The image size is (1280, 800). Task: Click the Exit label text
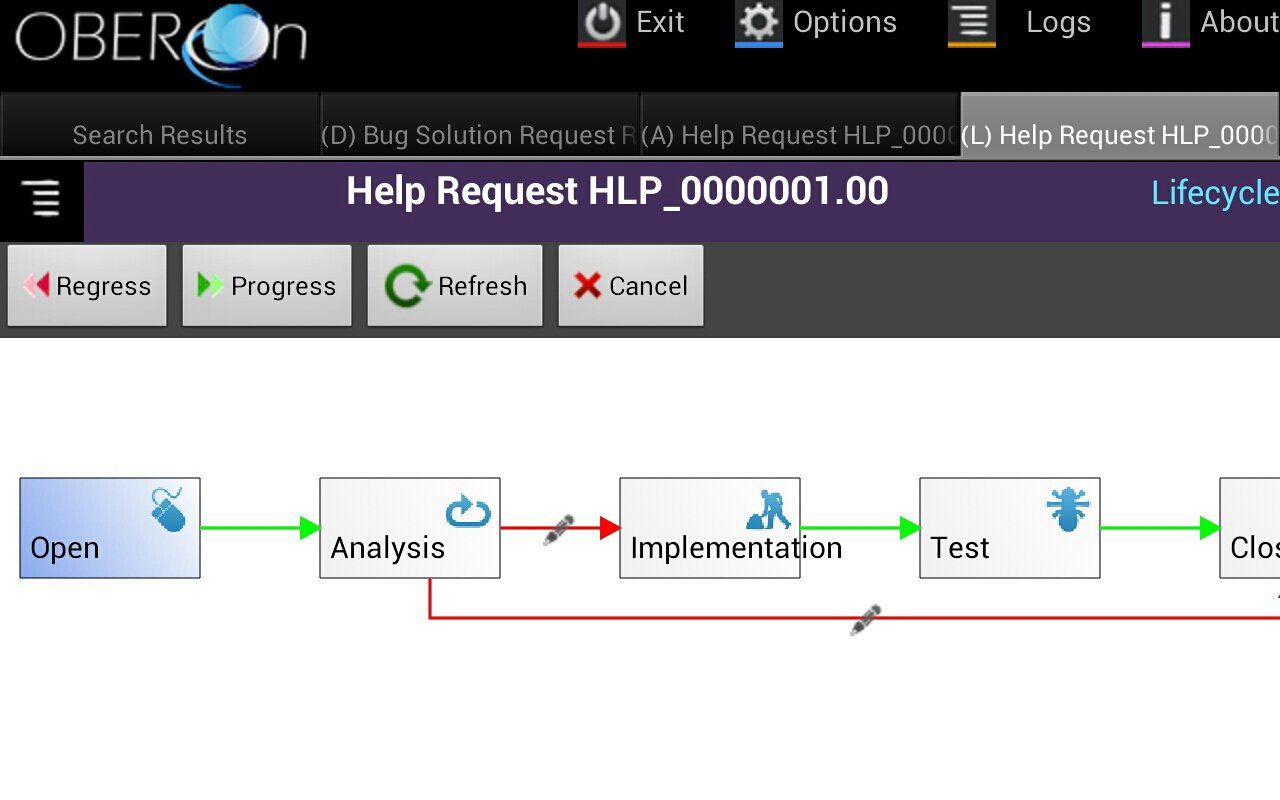tap(660, 22)
